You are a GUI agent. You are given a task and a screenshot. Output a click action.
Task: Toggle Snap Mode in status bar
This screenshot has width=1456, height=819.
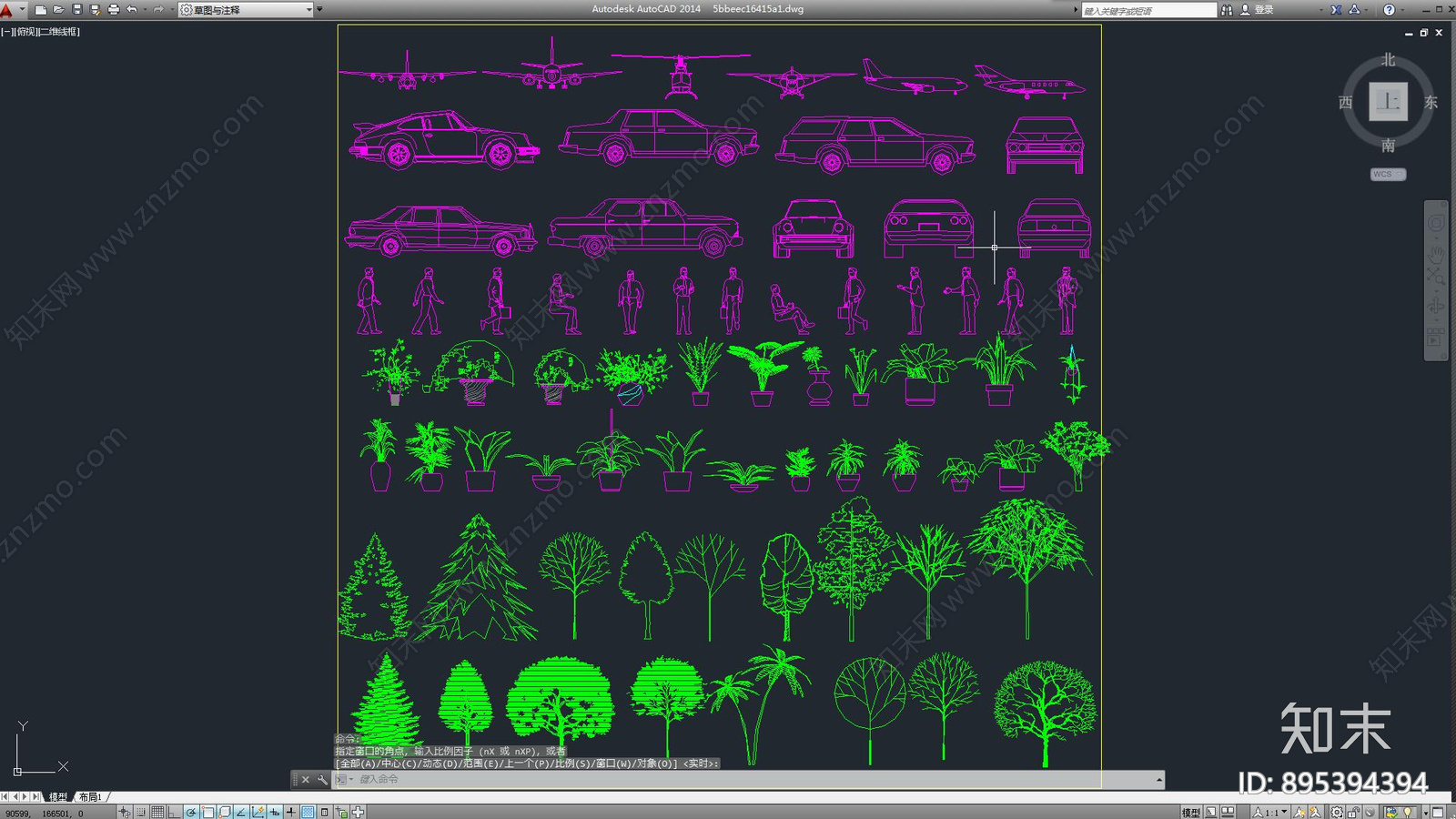(x=141, y=812)
